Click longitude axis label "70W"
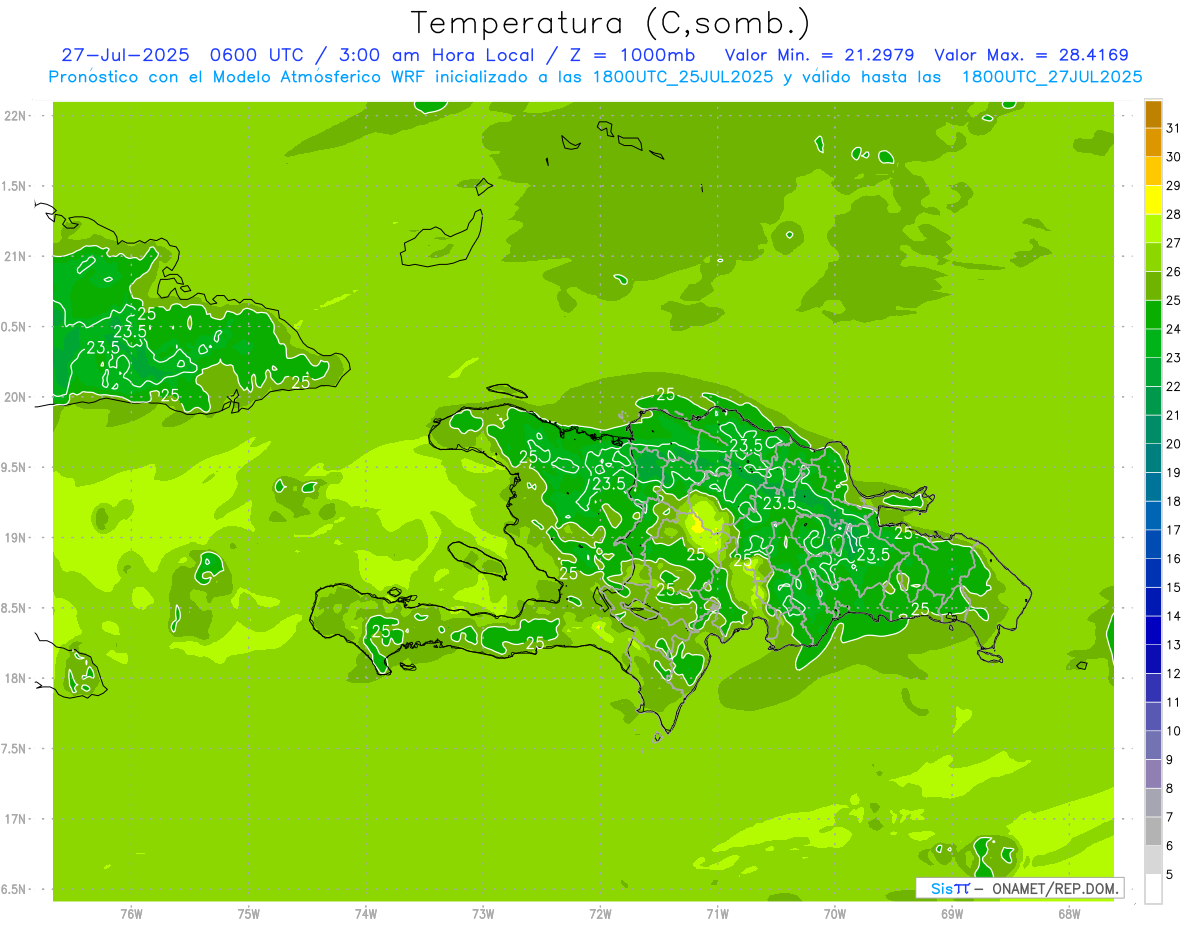 [835, 913]
